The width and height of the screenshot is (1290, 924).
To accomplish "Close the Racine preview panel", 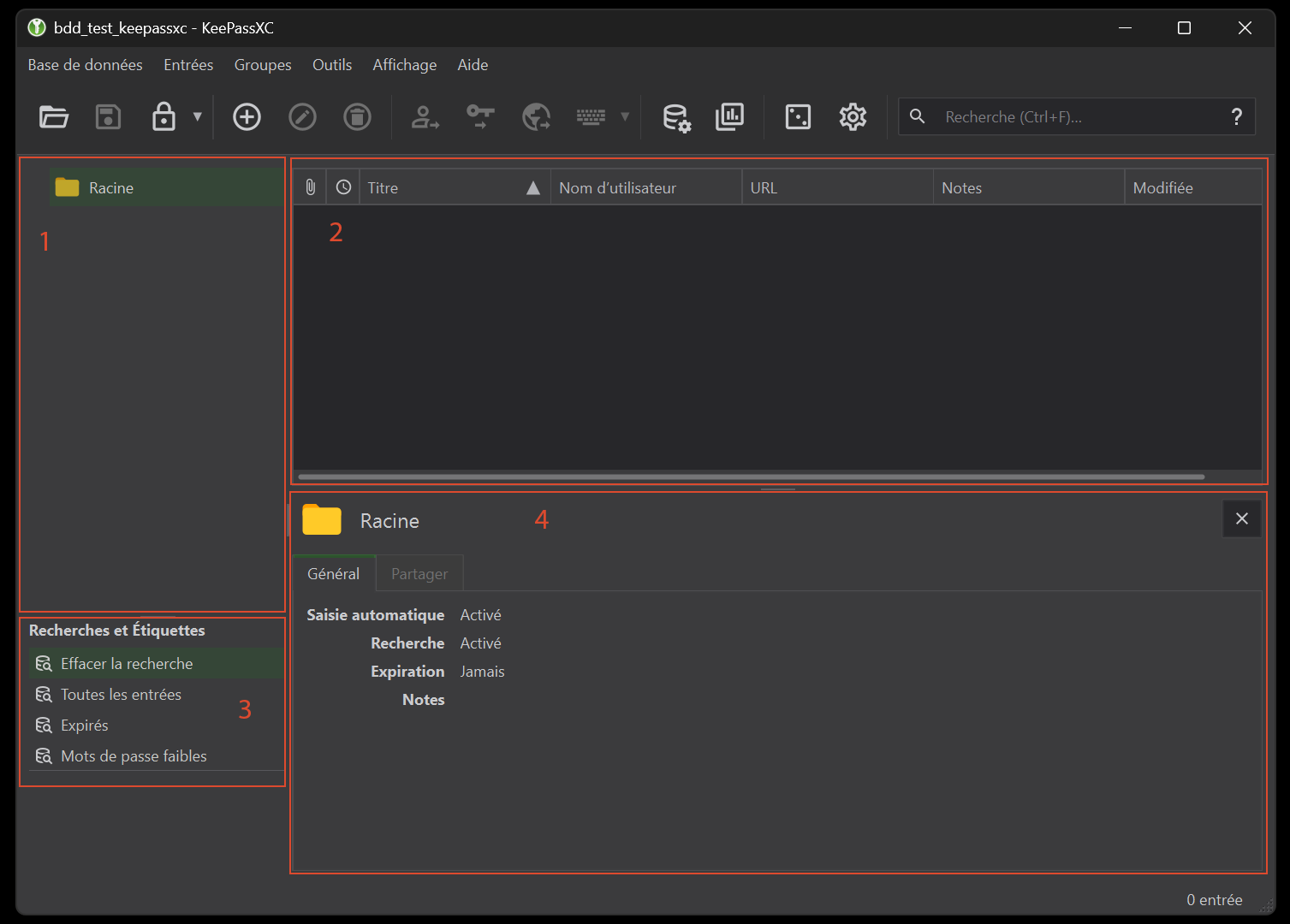I will 1242,518.
